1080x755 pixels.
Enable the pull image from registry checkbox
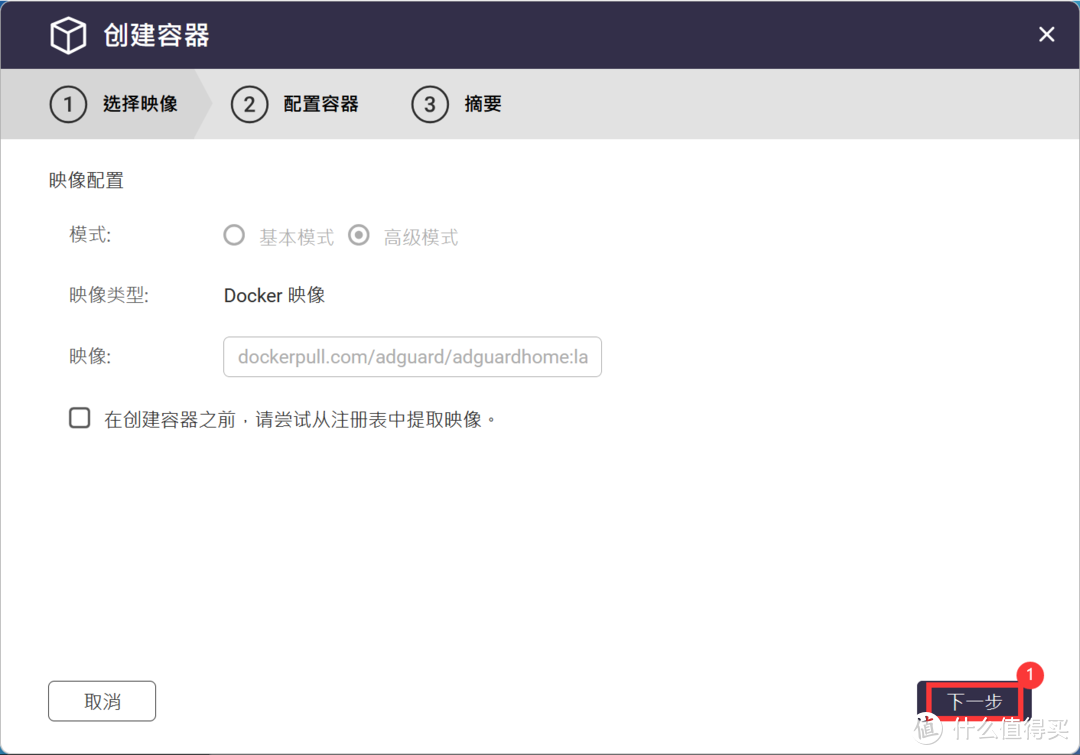point(79,418)
